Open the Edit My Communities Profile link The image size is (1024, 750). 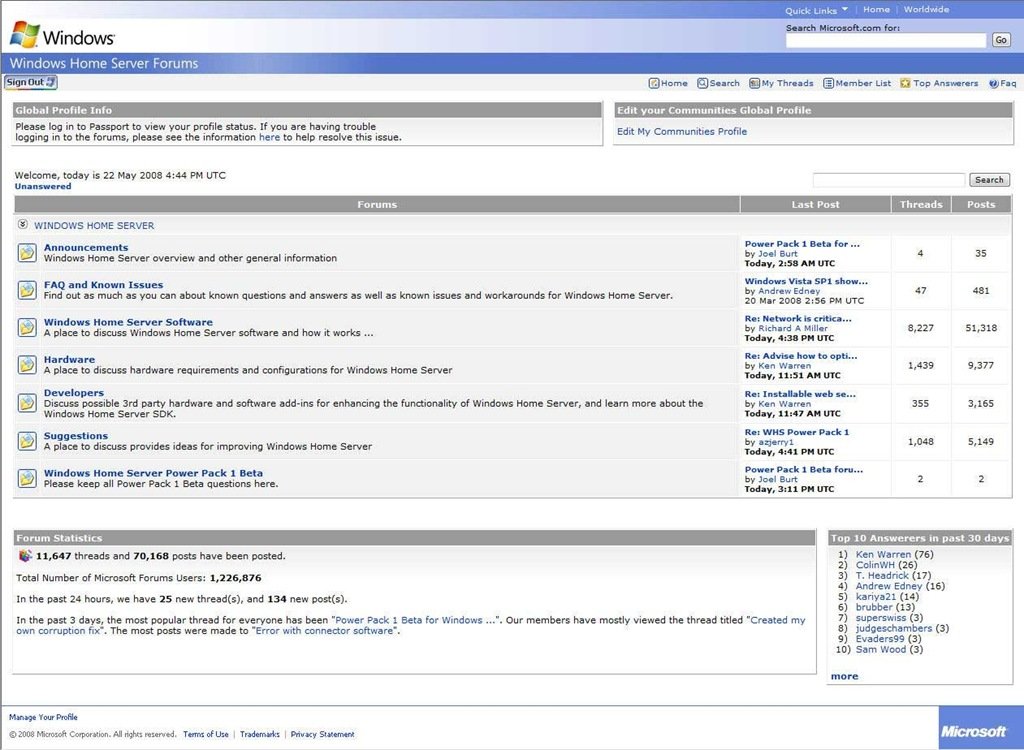pyautogui.click(x=682, y=131)
